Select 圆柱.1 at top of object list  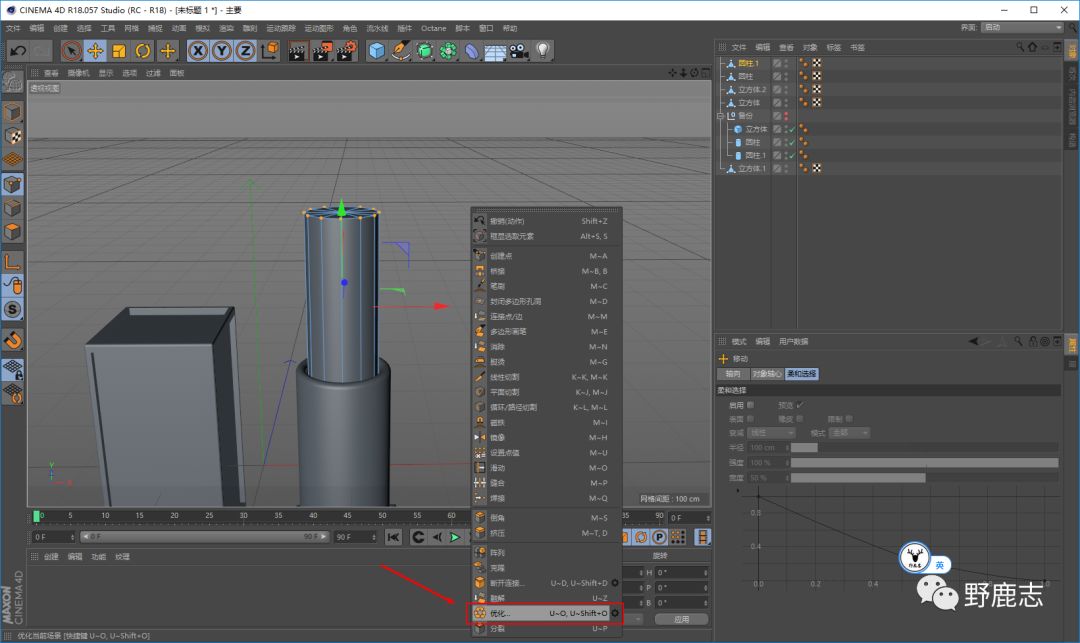749,63
